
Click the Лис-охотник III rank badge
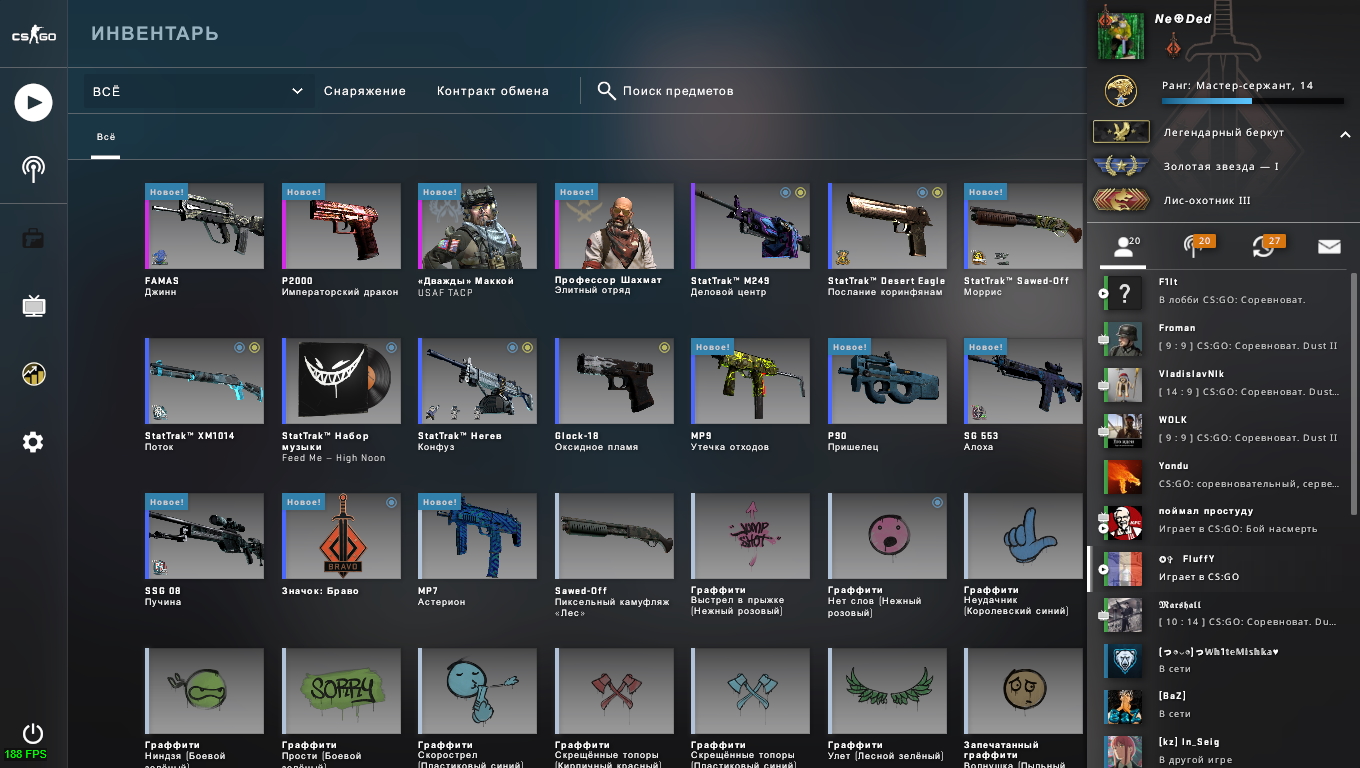[x=1121, y=200]
